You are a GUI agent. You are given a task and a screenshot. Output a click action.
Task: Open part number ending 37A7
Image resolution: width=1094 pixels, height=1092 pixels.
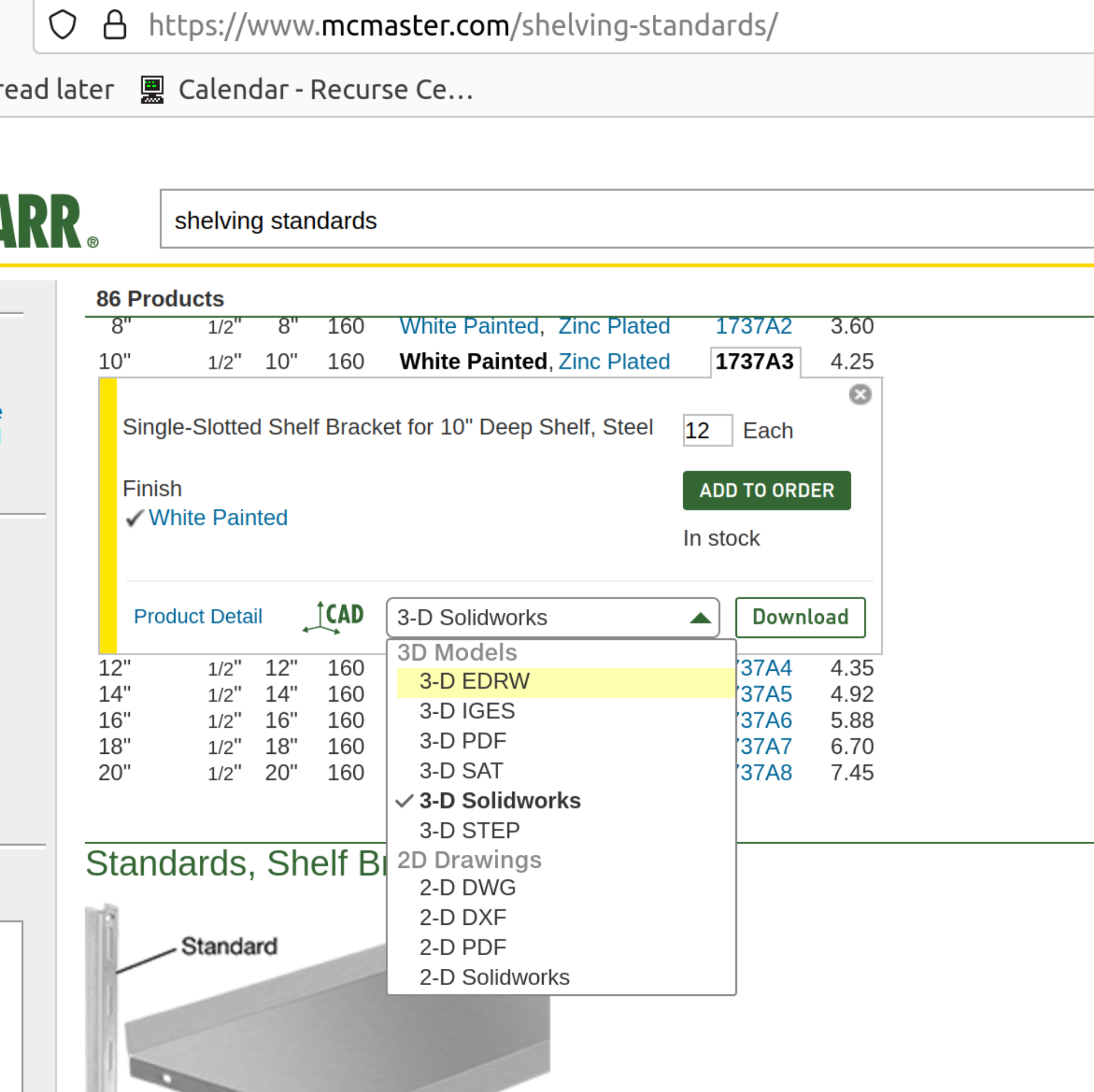pos(764,747)
